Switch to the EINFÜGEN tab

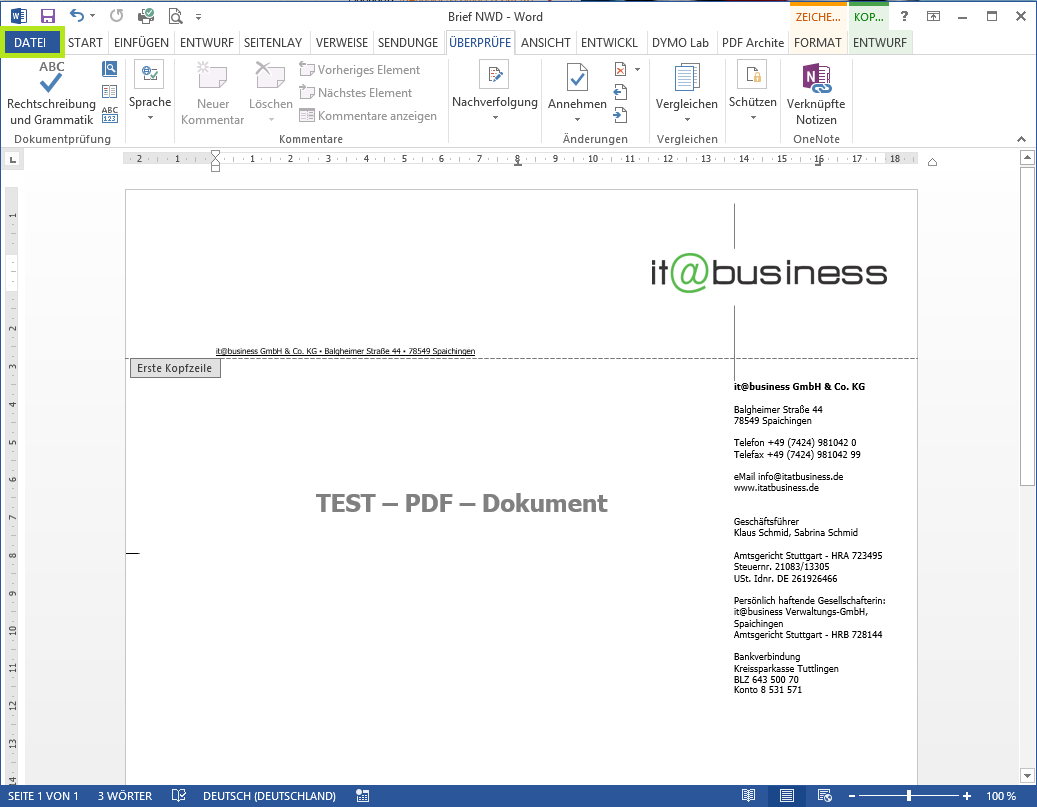(x=141, y=42)
